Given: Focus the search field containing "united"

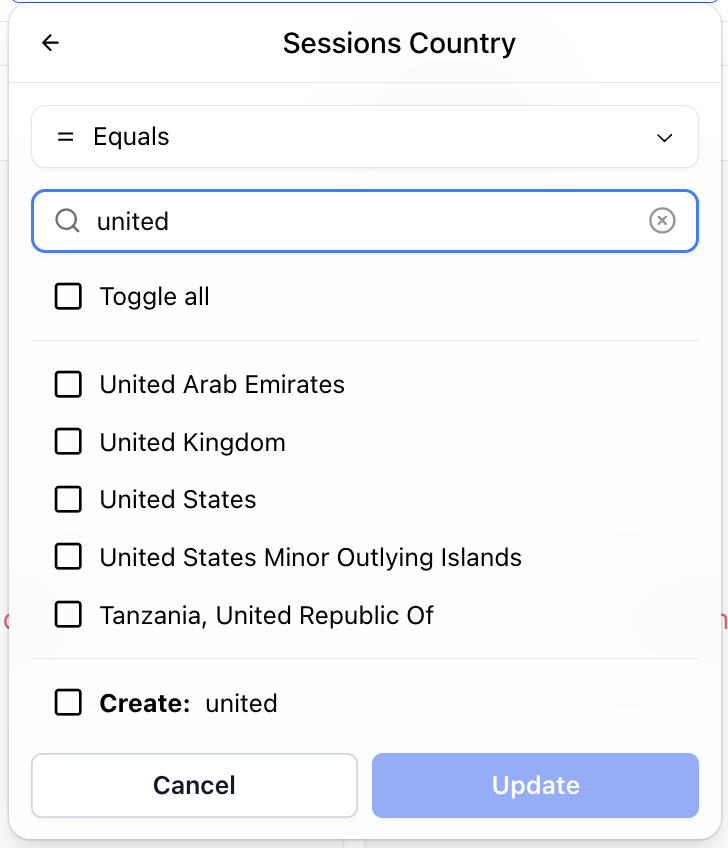Looking at the screenshot, I should [360, 221].
